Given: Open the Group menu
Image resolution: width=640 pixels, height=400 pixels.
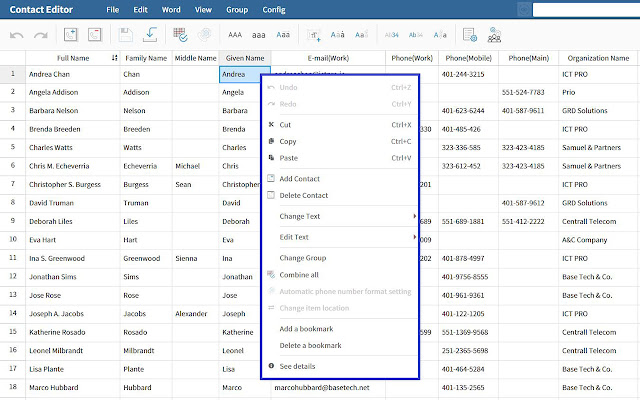Looking at the screenshot, I should [x=237, y=9].
